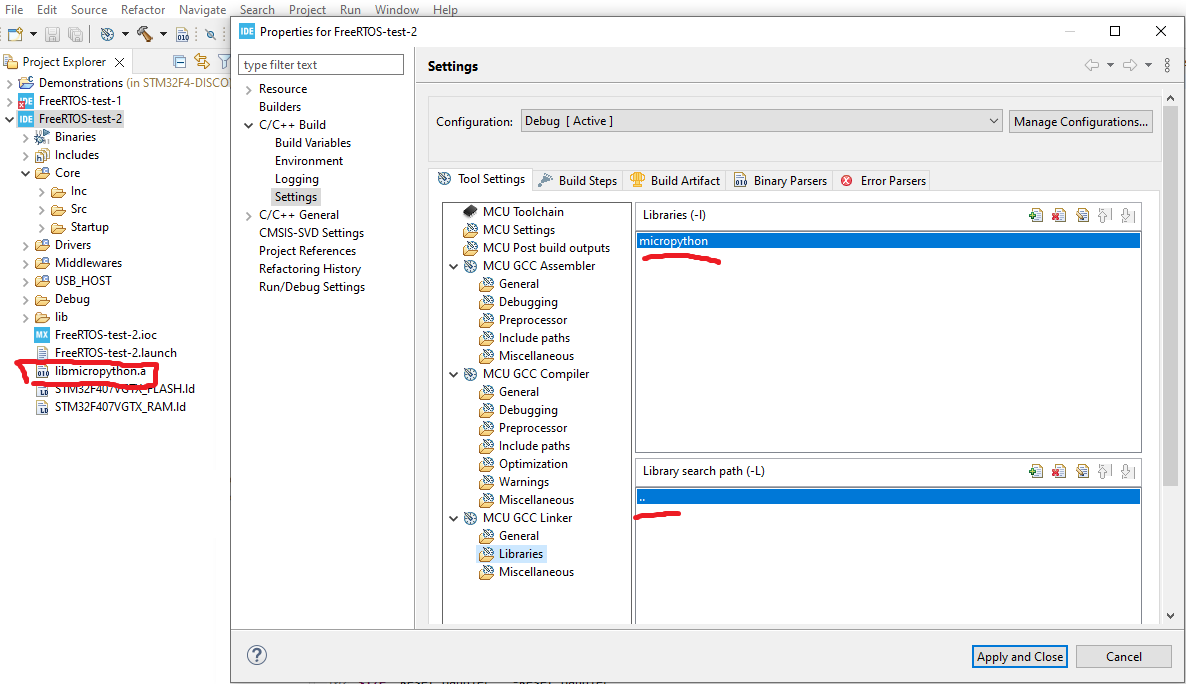
Task: Collapse the MCU GCC Compiler group
Action: [453, 375]
